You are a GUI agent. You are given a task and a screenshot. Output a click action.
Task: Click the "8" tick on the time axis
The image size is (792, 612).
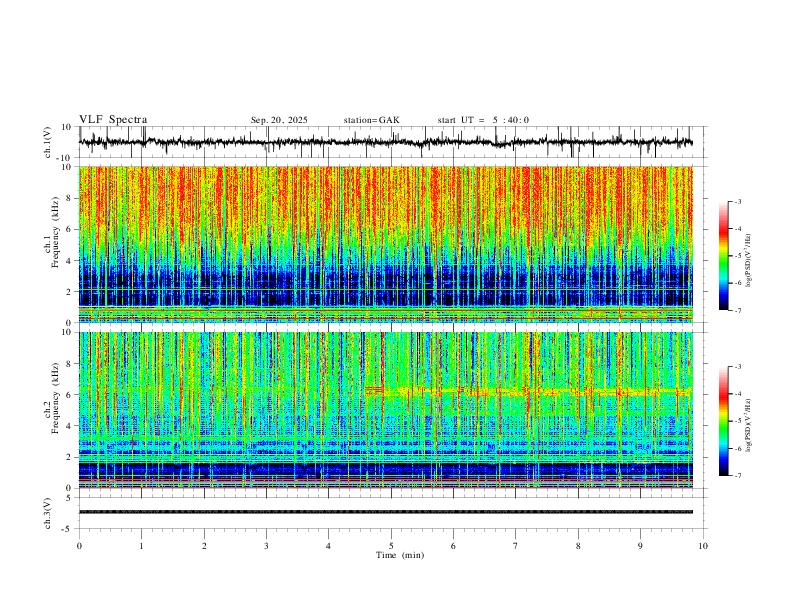click(578, 546)
